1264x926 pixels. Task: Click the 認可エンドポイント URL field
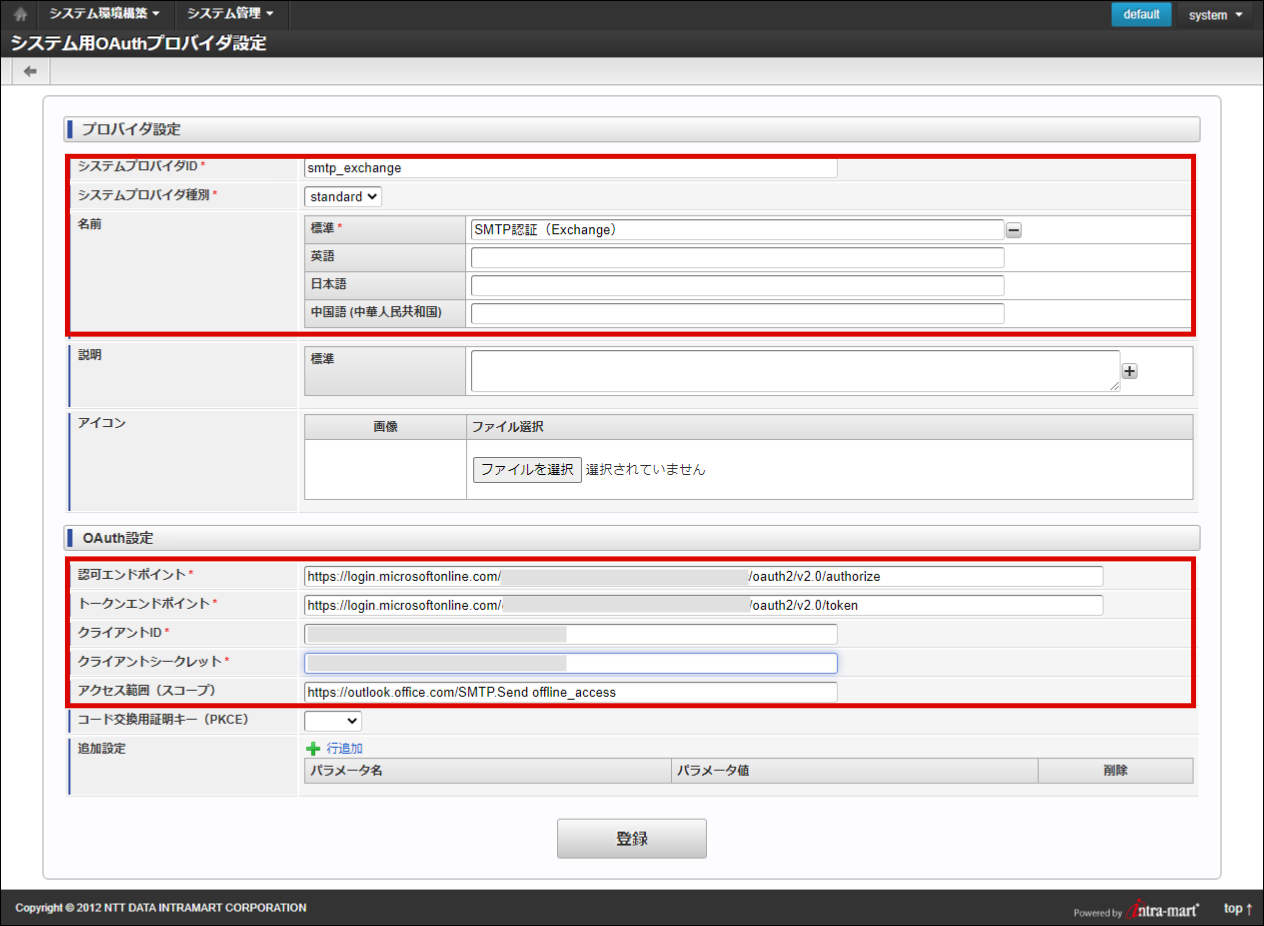coord(704,577)
